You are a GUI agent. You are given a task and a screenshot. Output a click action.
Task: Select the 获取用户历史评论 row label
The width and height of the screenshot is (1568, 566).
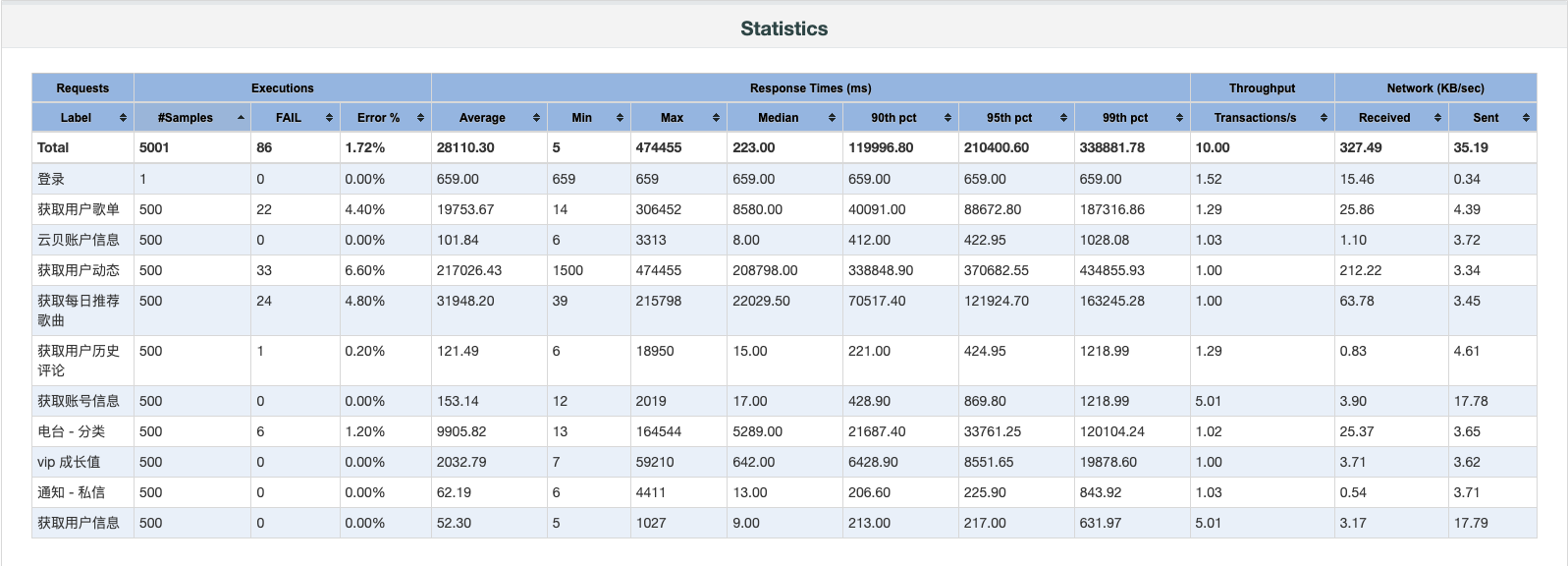point(79,361)
